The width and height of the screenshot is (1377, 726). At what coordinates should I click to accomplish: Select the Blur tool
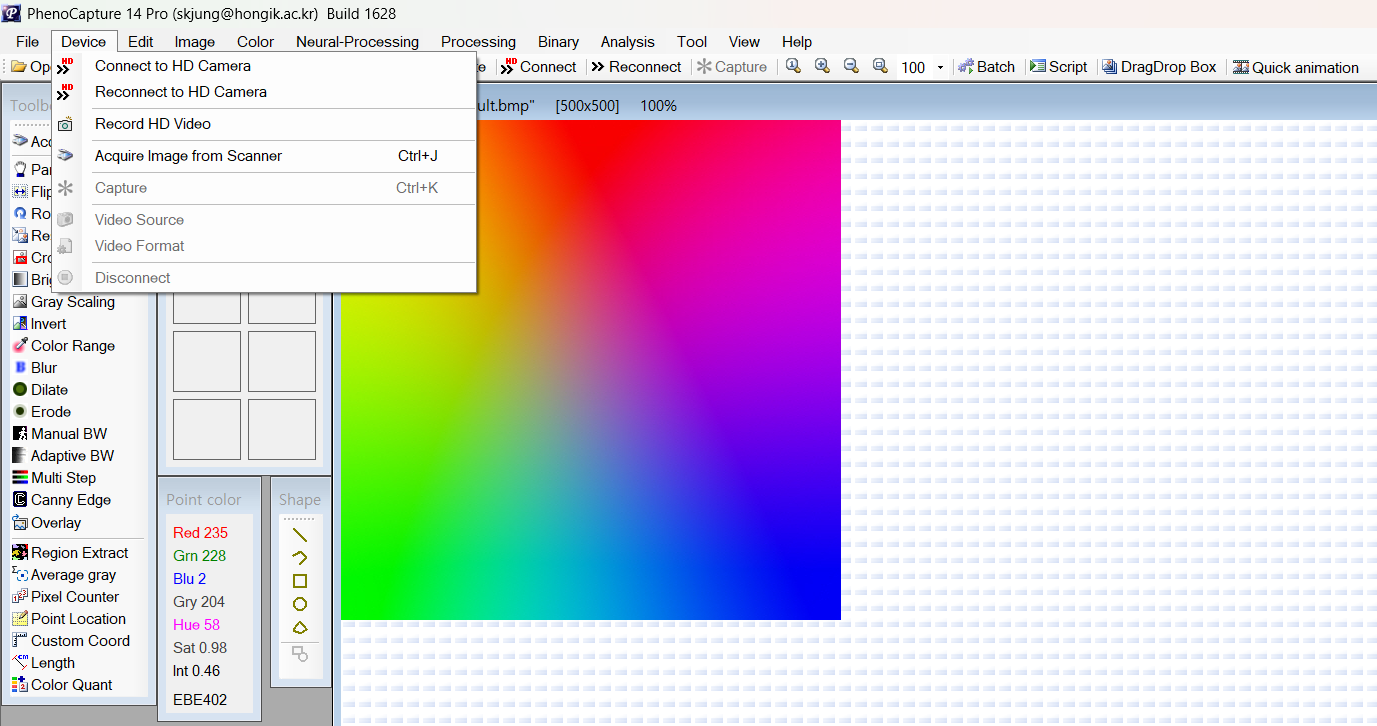tap(35, 368)
